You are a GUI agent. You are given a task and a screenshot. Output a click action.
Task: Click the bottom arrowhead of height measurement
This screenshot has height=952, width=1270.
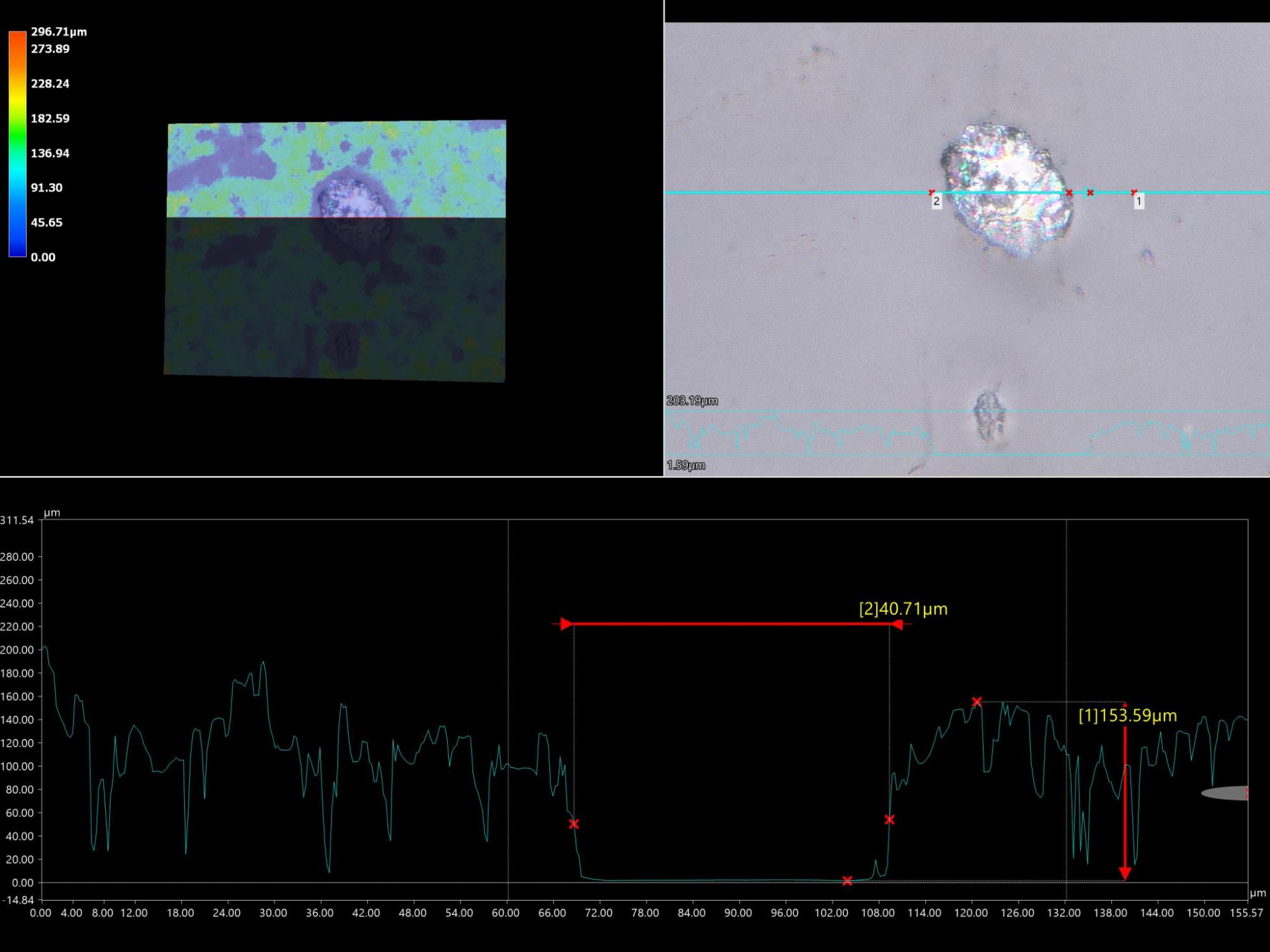[x=1125, y=874]
